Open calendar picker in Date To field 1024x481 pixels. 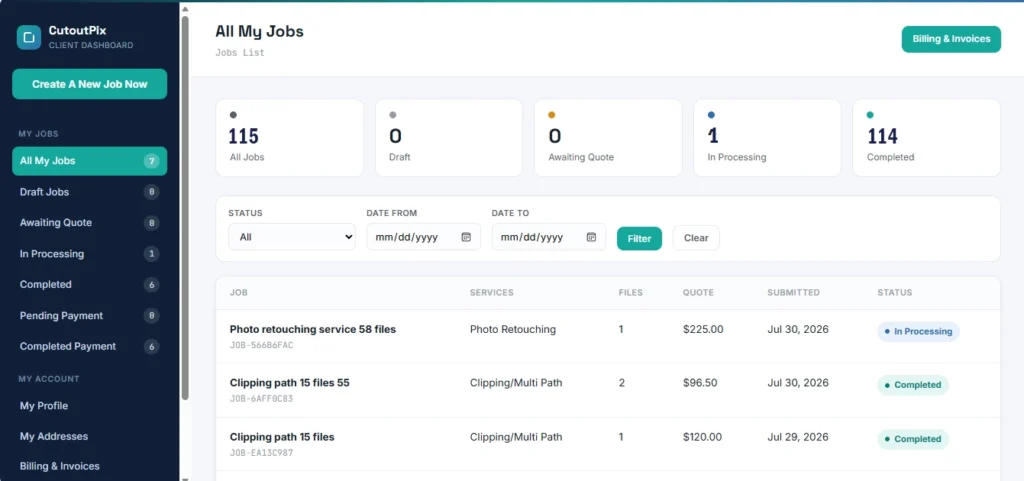(x=591, y=237)
